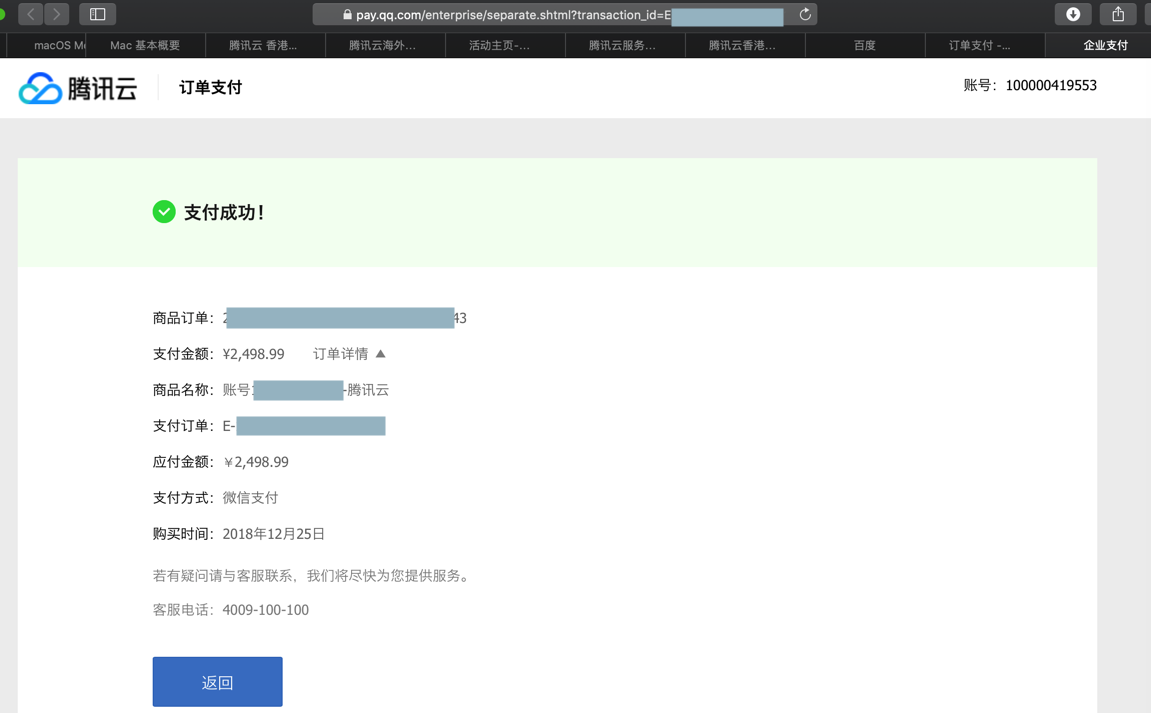Click the green payment success checkmark

click(164, 212)
